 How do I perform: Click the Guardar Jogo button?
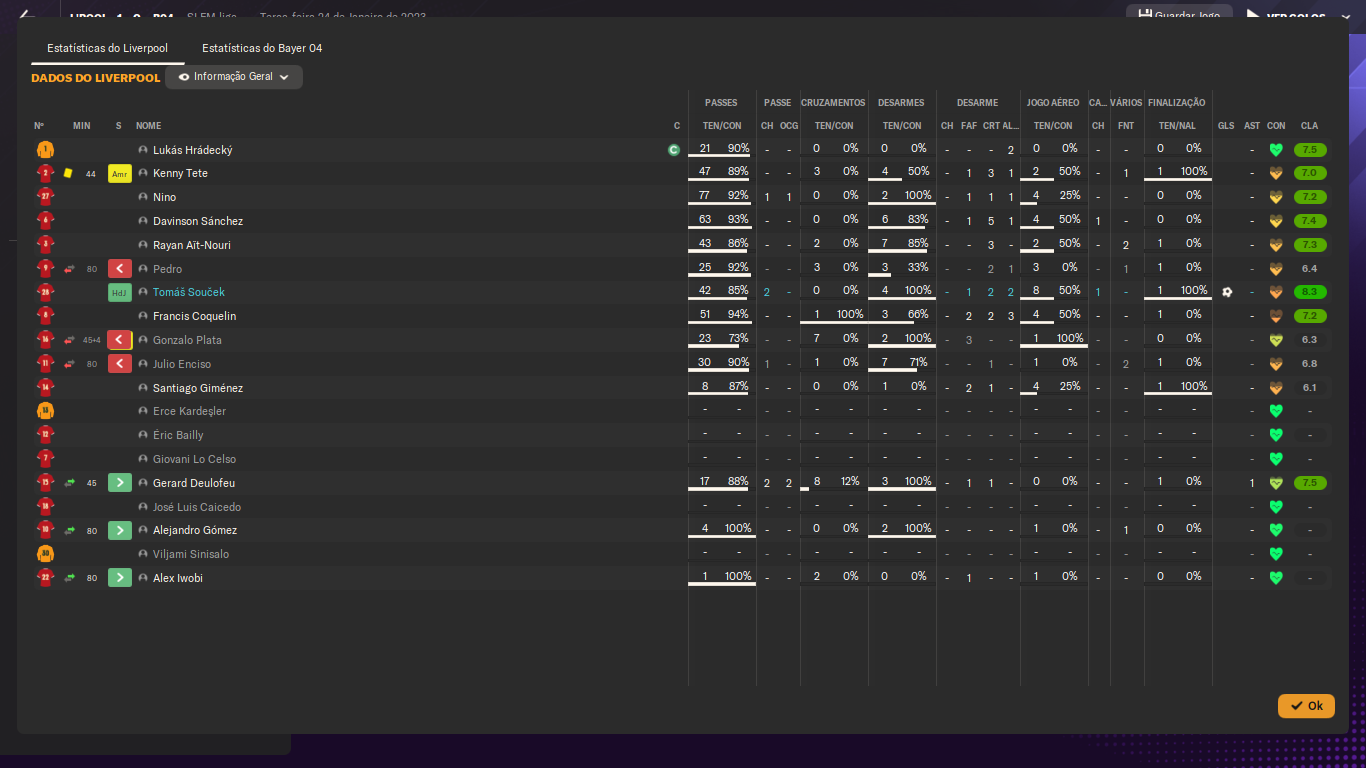pos(1179,15)
